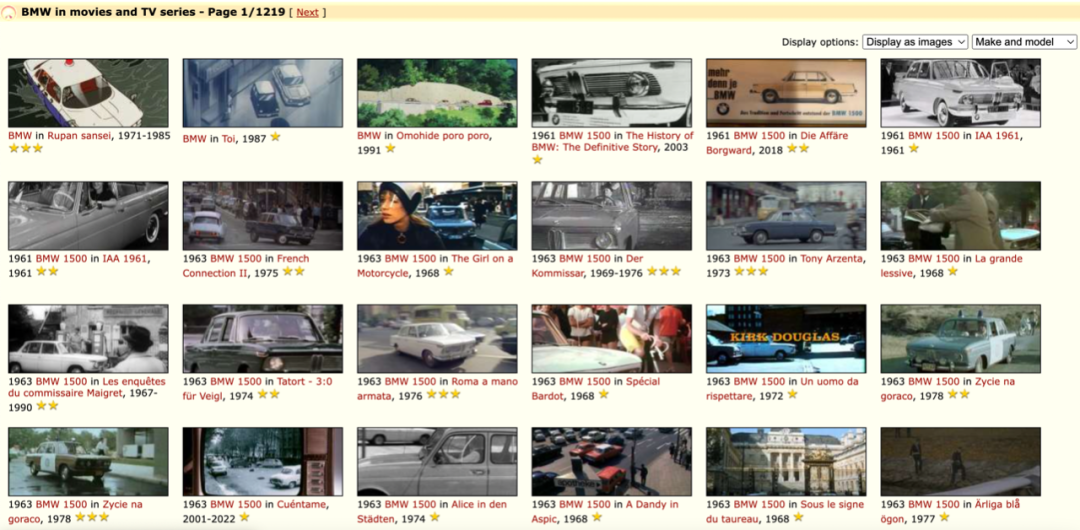Open the Cuéntame thumbnail image
Viewport: 1080px width, 530px height.
[x=262, y=462]
